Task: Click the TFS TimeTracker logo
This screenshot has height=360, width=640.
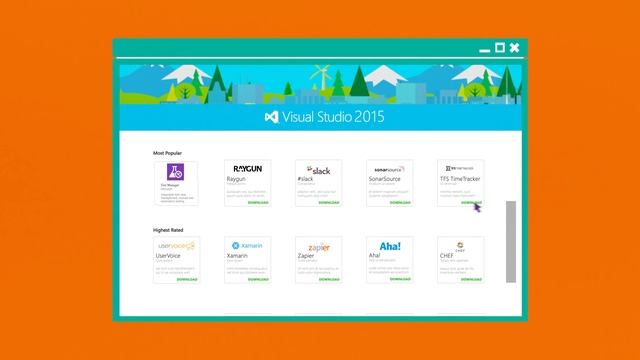Action: pos(460,168)
